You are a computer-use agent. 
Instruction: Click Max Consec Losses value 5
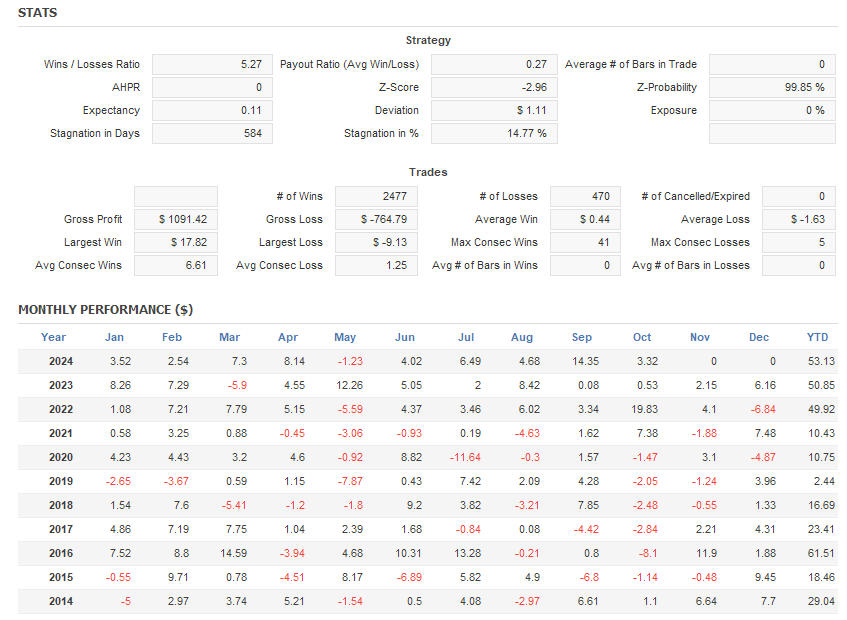(798, 242)
